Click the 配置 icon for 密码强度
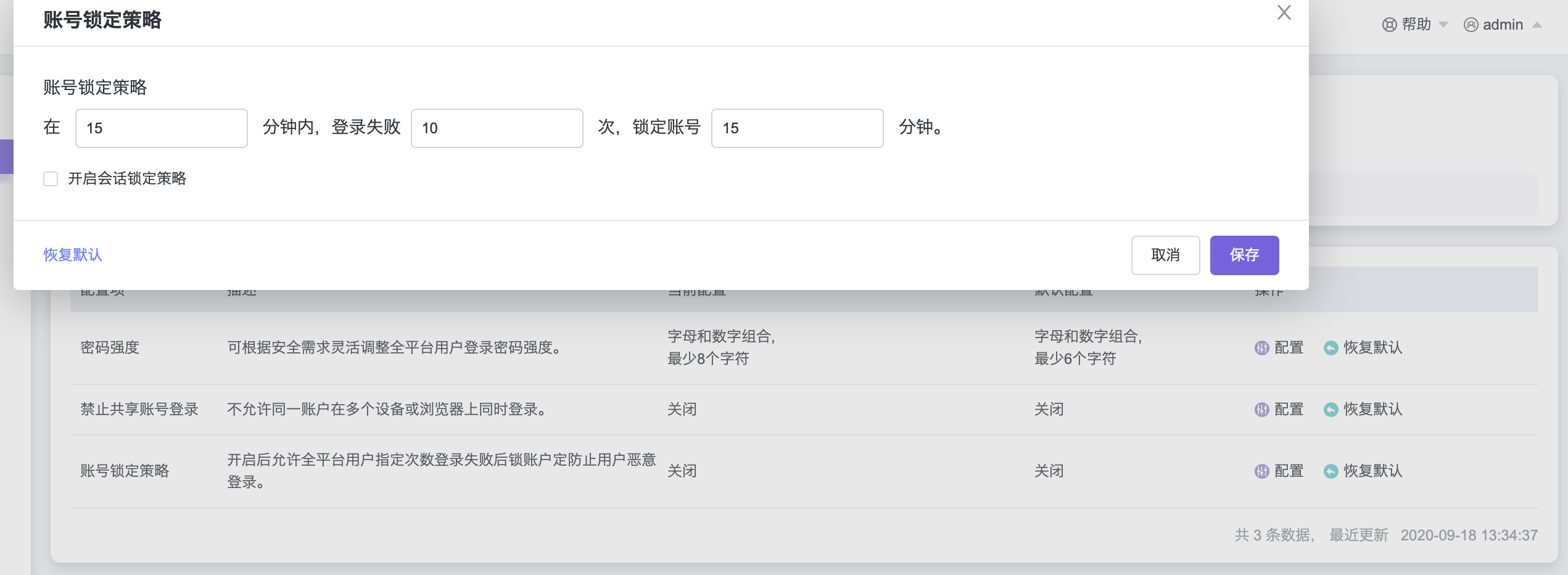The height and width of the screenshot is (575, 1568). 1261,348
